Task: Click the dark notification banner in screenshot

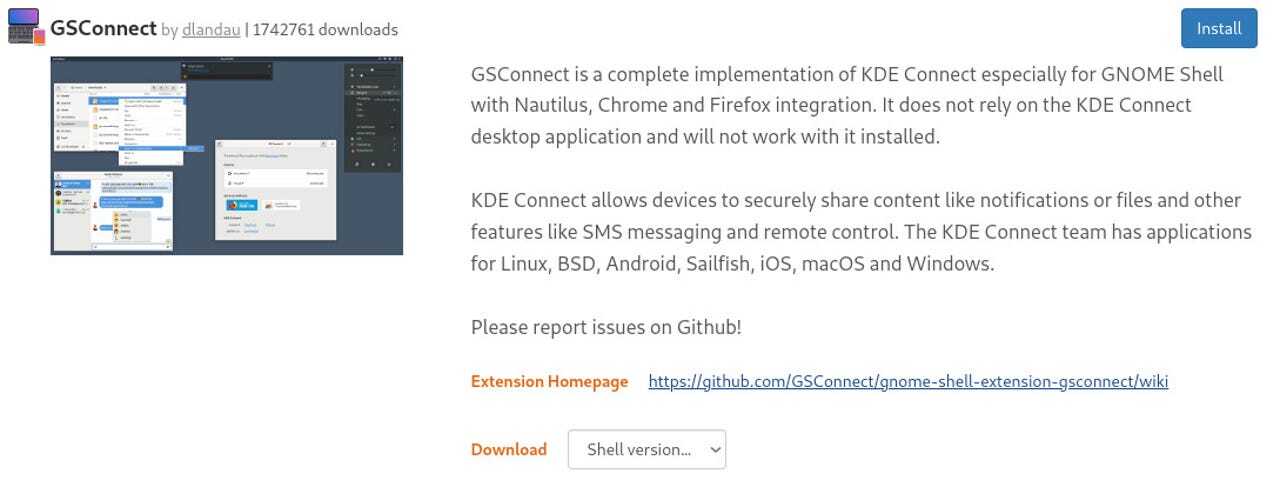Action: click(x=226, y=70)
